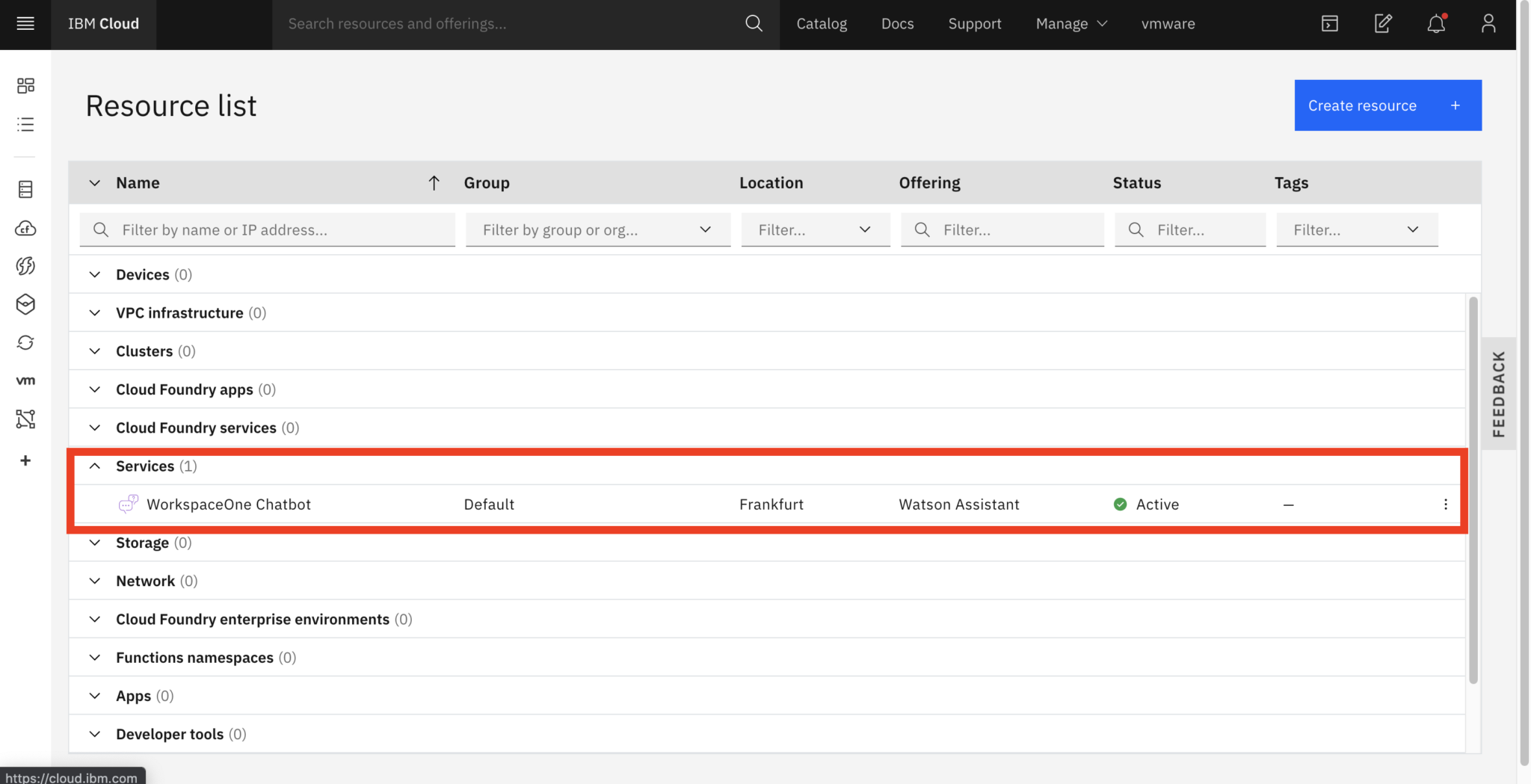Open the user account profile icon
The image size is (1531, 784).
point(1488,23)
